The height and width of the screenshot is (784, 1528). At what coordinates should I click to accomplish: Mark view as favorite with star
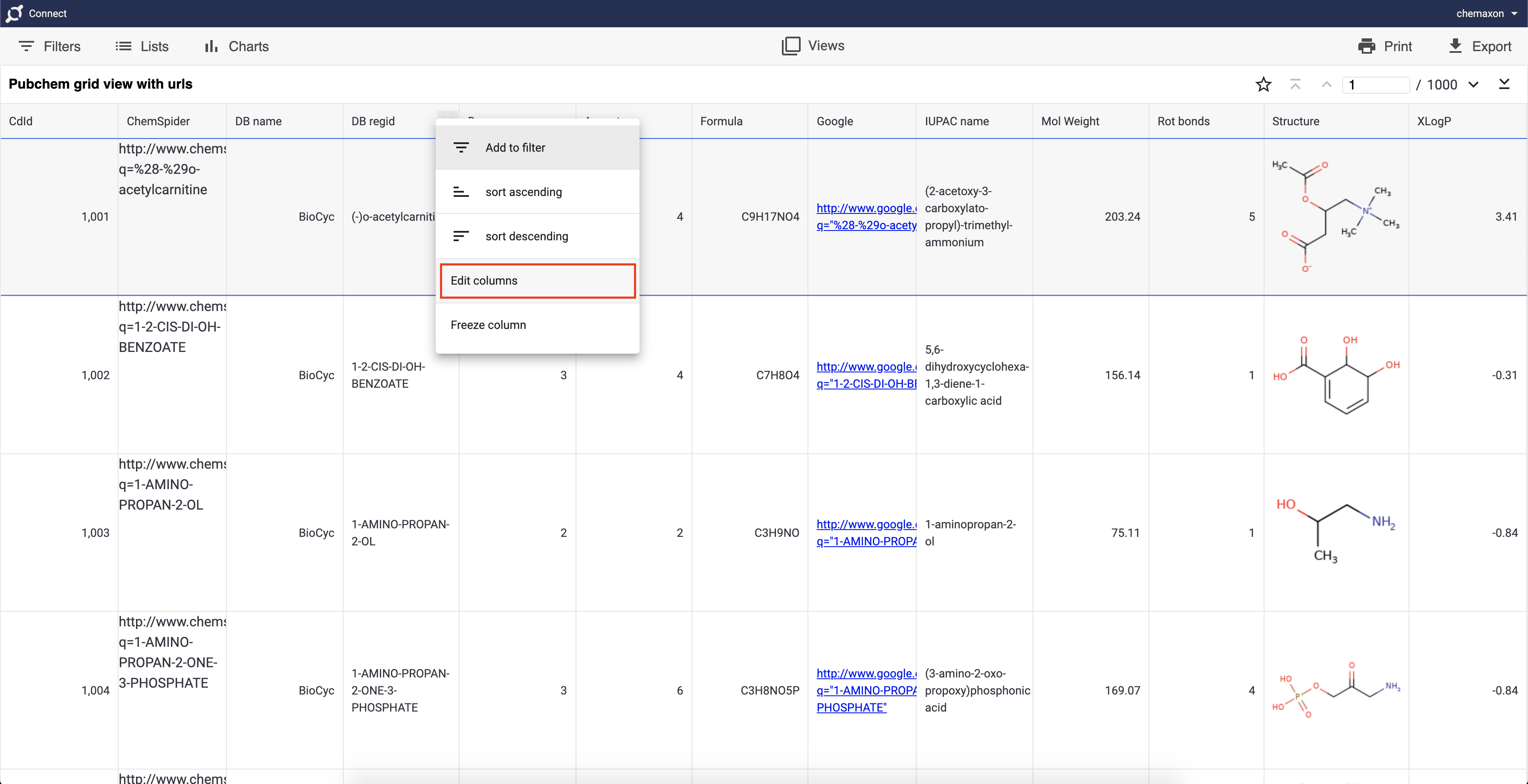(1263, 84)
